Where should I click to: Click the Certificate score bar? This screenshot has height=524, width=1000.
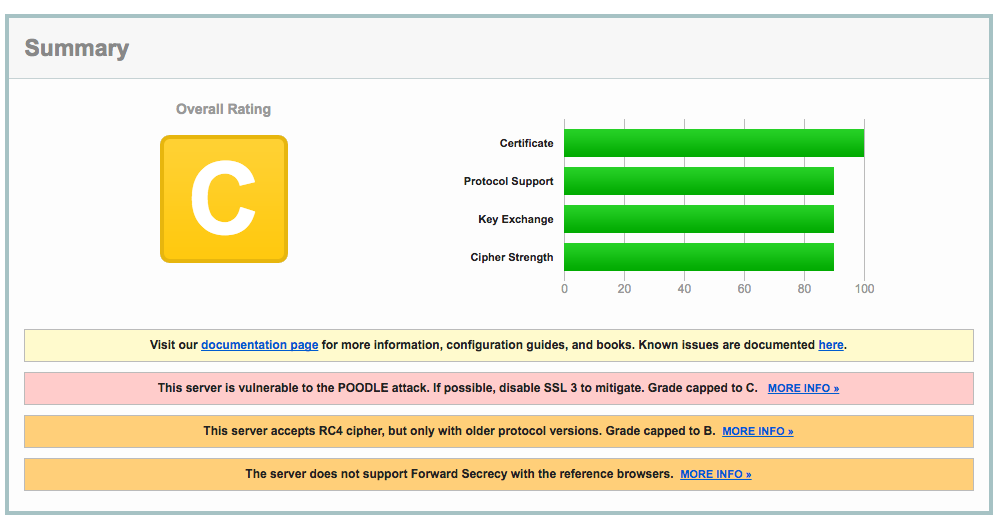(714, 143)
